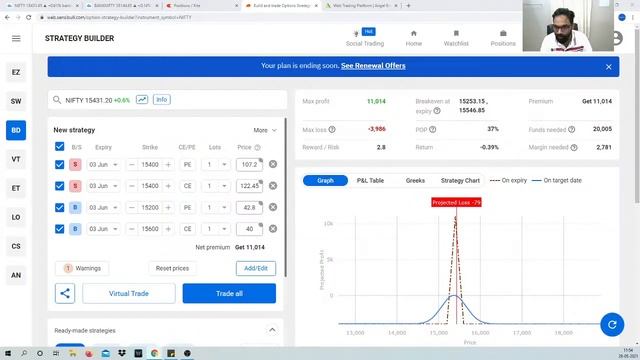Open the VT sidebar item
The height and width of the screenshot is (360, 640).
[x=16, y=159]
